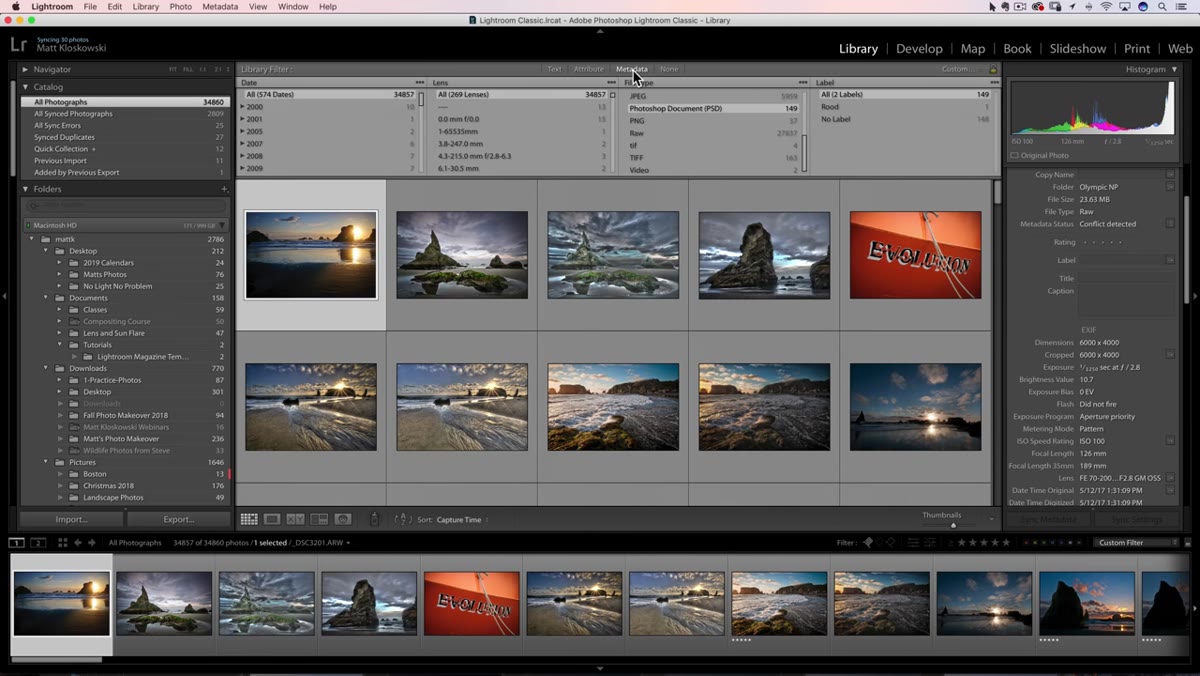Screen dimensions: 1200x676
Task: Collapse the Navigator panel
Action: click(26, 69)
